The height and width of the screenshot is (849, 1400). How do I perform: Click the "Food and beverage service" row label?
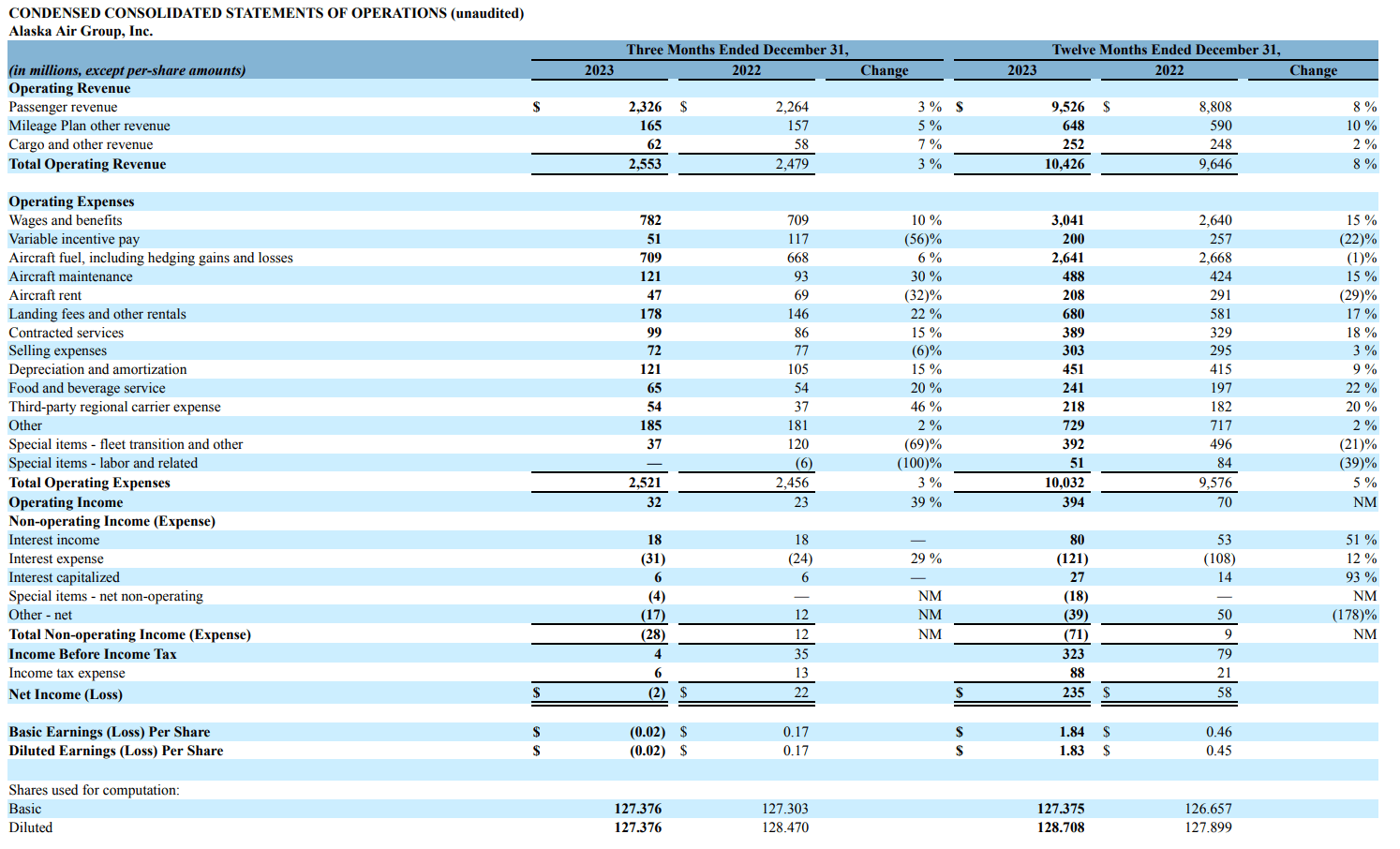click(87, 388)
